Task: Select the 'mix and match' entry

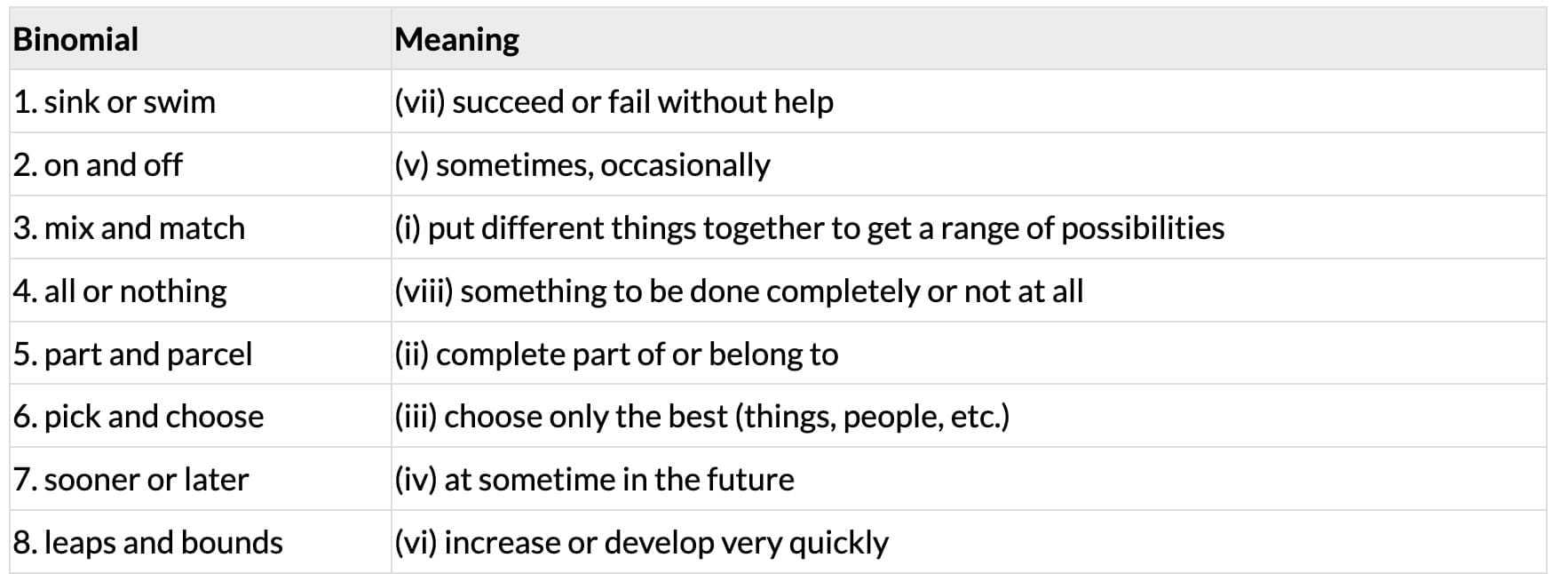Action: (x=129, y=228)
